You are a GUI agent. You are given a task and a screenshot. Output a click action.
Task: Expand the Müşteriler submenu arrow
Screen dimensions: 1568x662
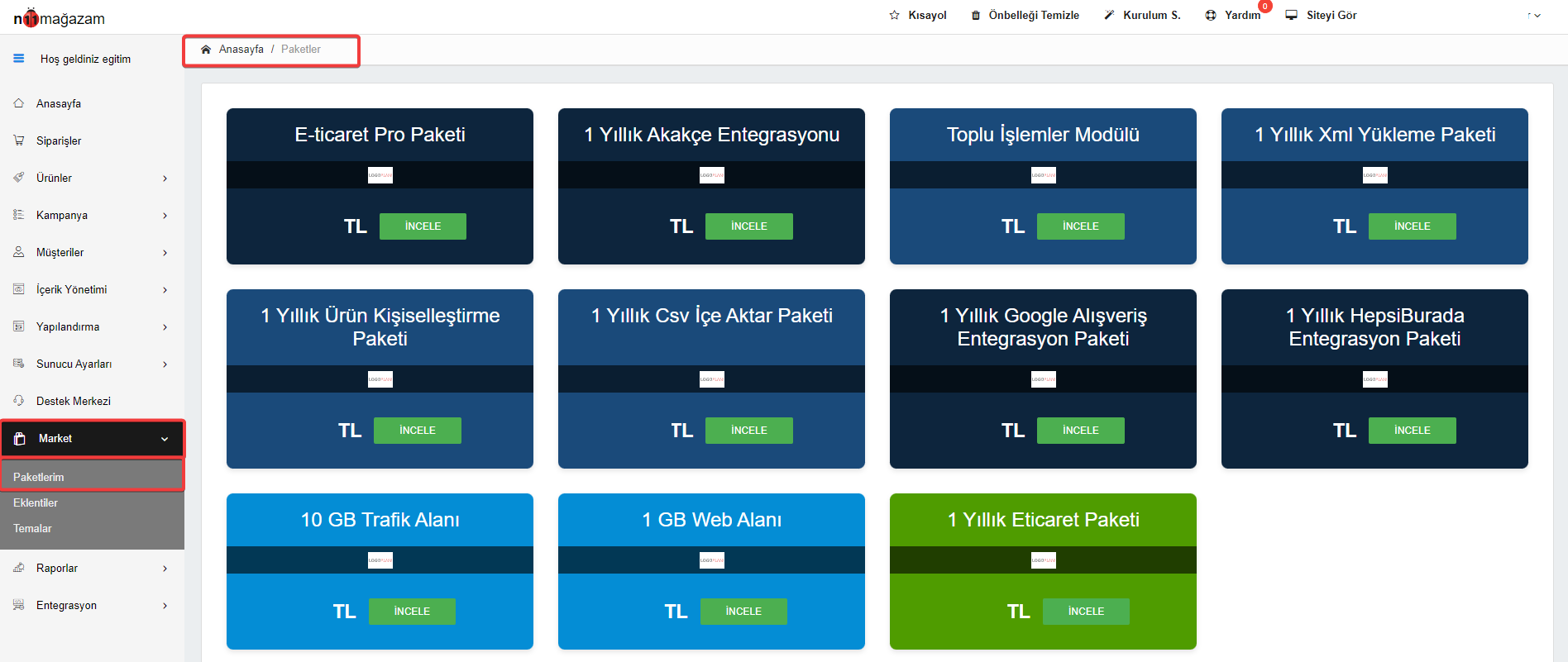point(165,253)
